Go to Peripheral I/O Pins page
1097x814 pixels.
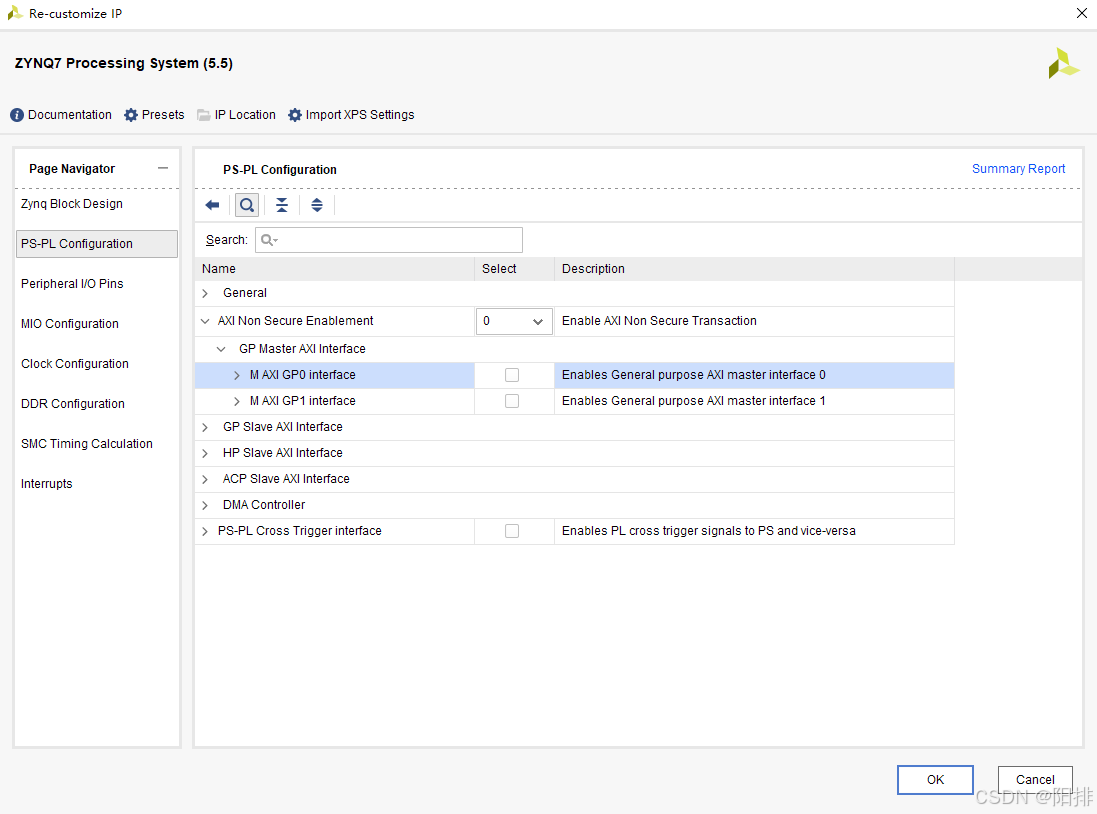72,283
